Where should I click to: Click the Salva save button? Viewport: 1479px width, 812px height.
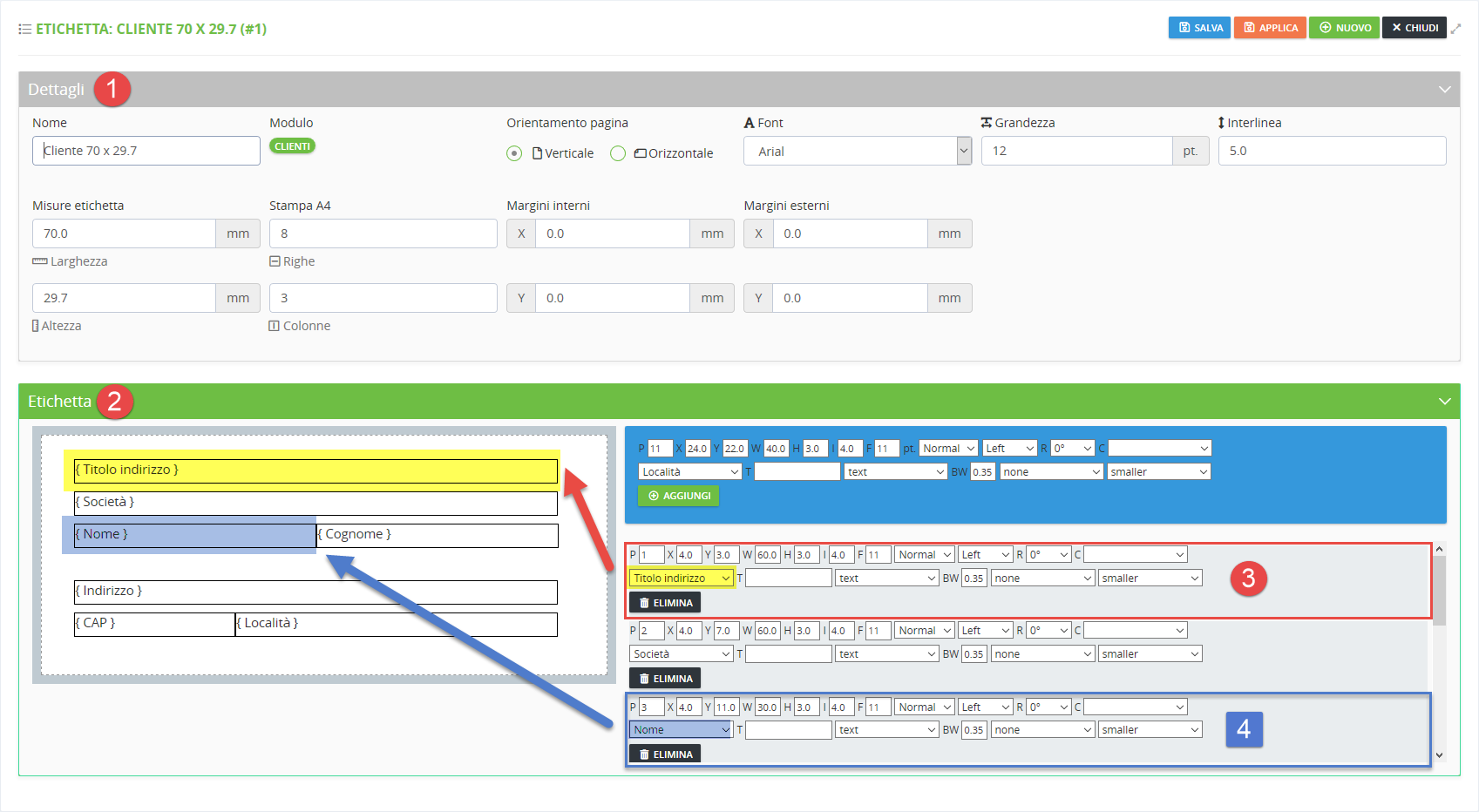click(1199, 28)
